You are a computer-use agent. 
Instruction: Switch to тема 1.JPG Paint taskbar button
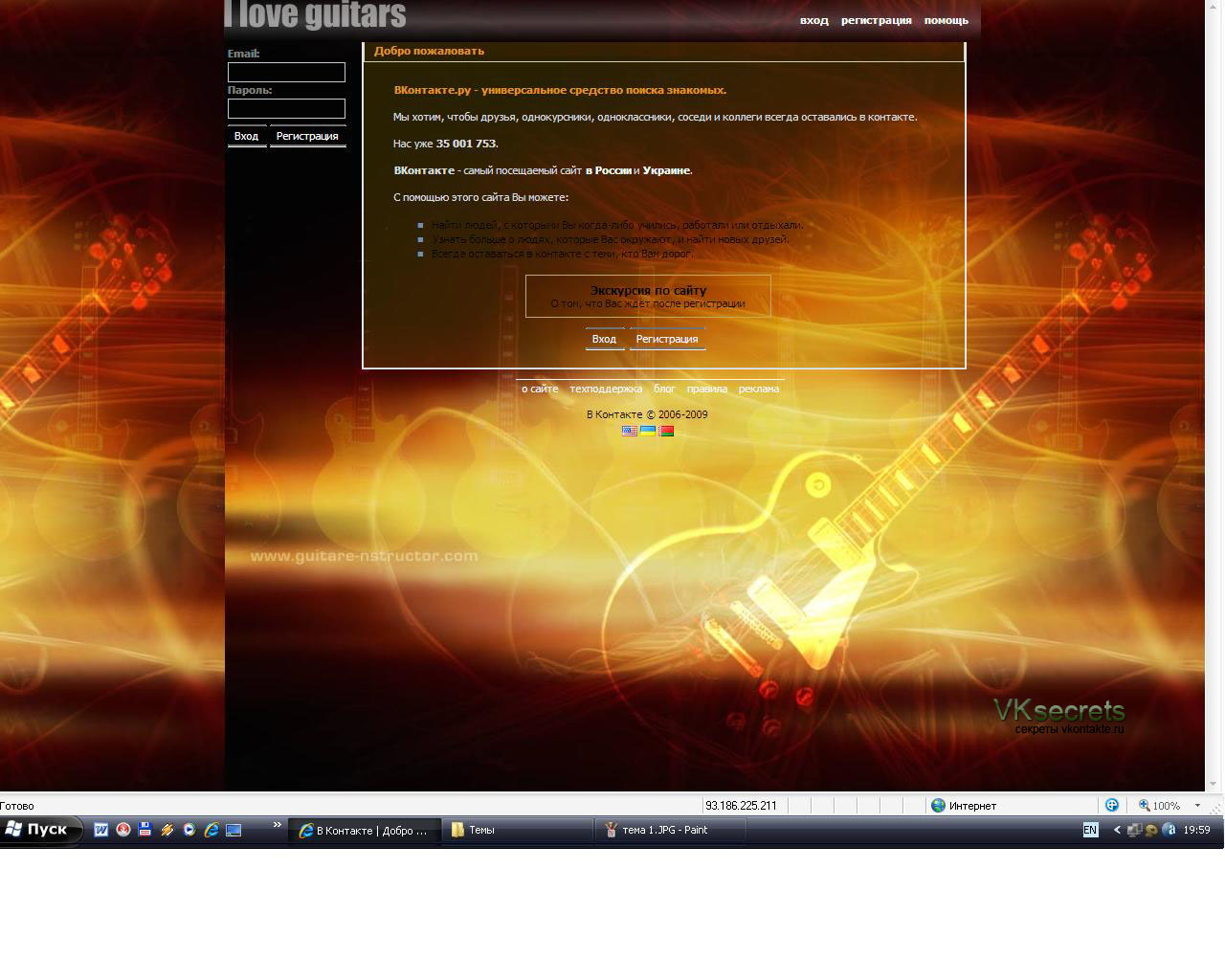[x=671, y=831]
